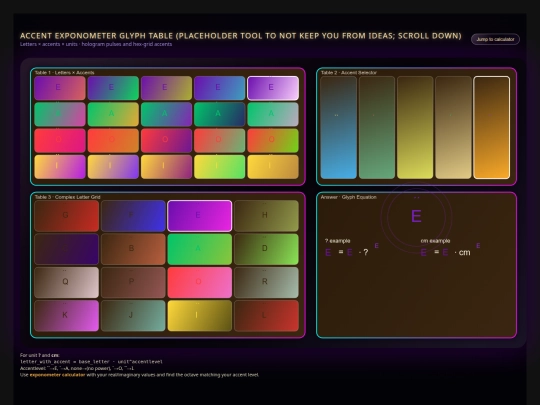The width and height of the screenshot is (540, 405).
Task: Click the subtitle about hologram pulses and hex-grid accents
Action: coord(96,44)
